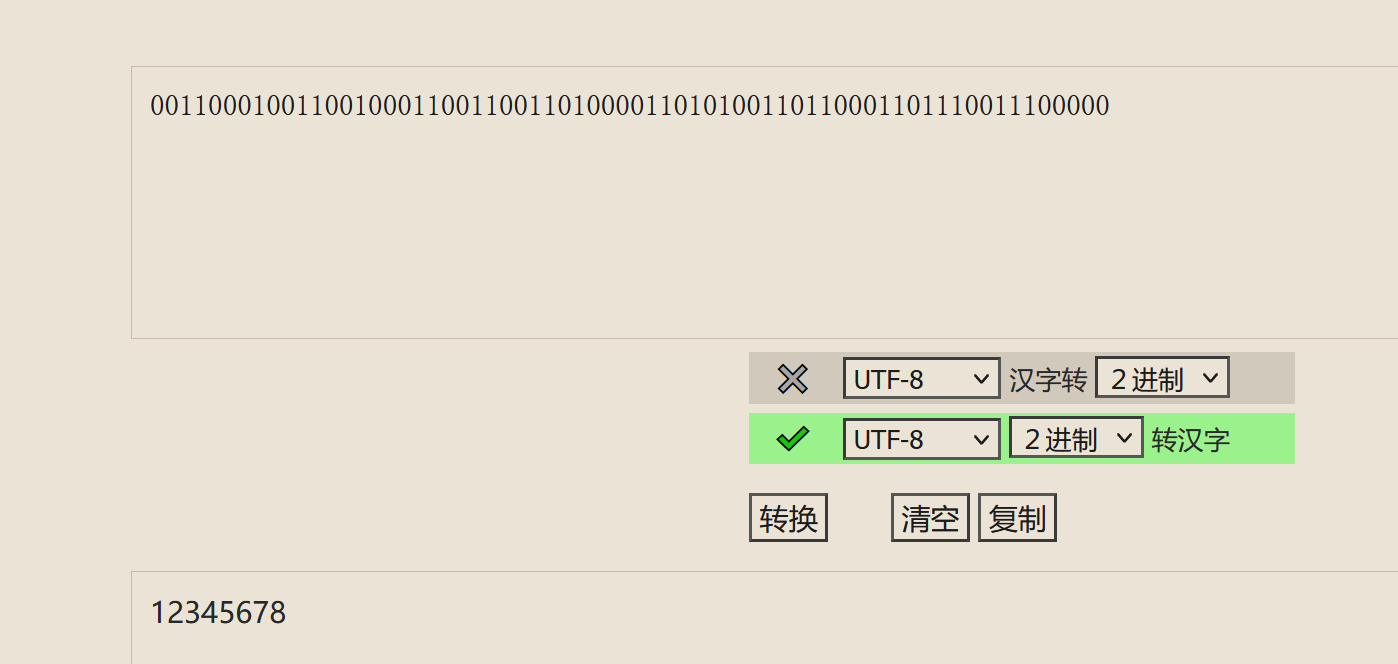Open UTF-8 encoding dropdown beside 汉字转
This screenshot has width=1398, height=664.
(x=921, y=378)
